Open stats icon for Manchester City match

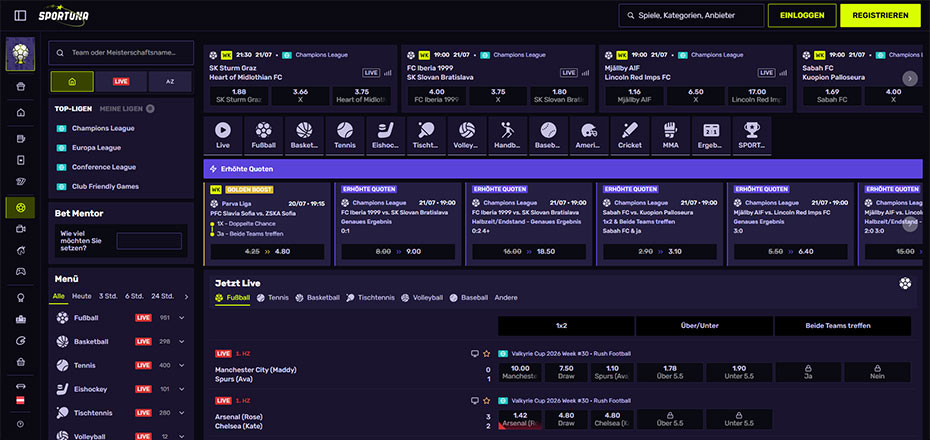coord(474,353)
